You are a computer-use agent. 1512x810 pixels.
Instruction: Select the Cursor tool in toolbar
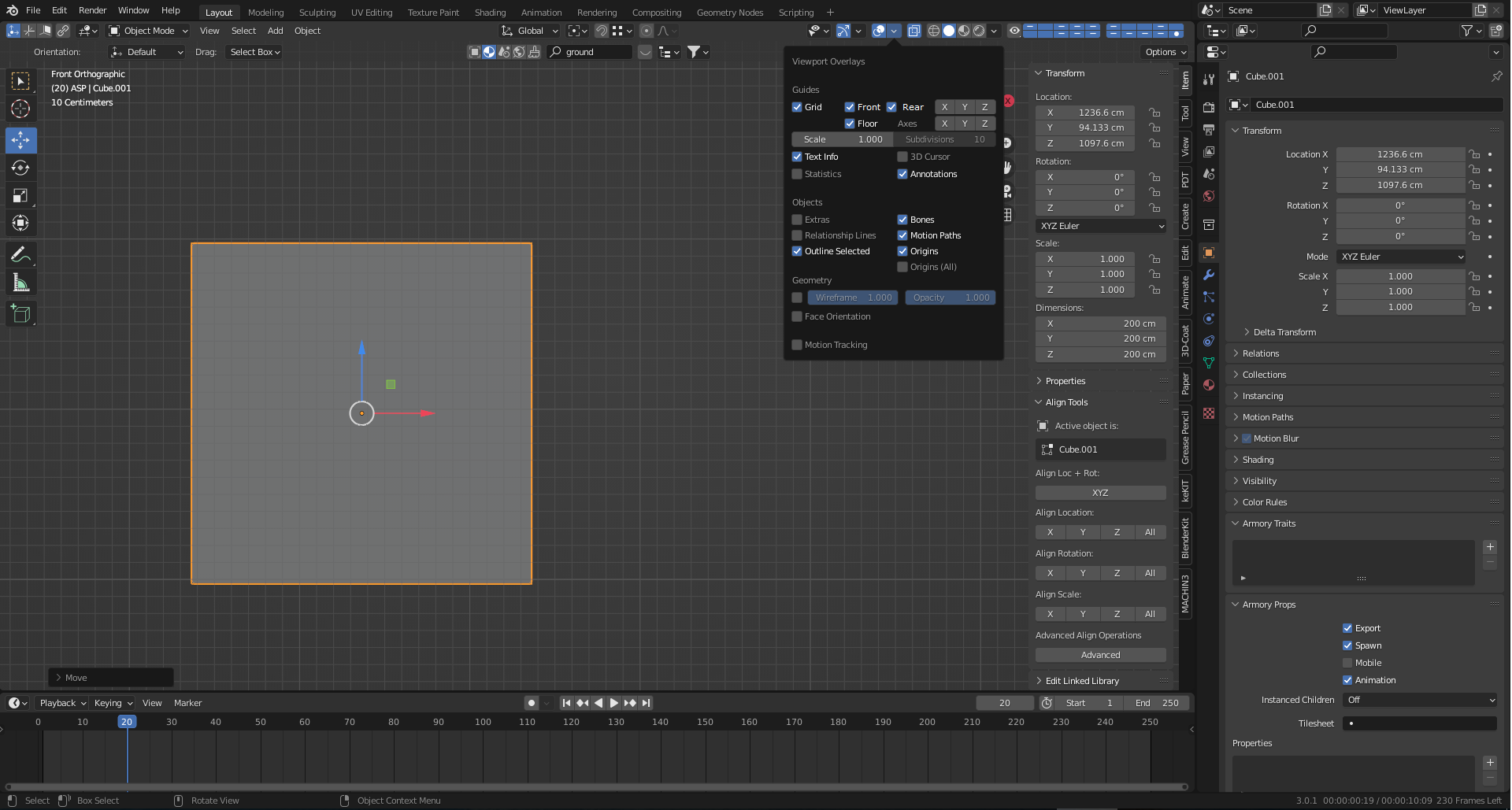tap(21, 109)
